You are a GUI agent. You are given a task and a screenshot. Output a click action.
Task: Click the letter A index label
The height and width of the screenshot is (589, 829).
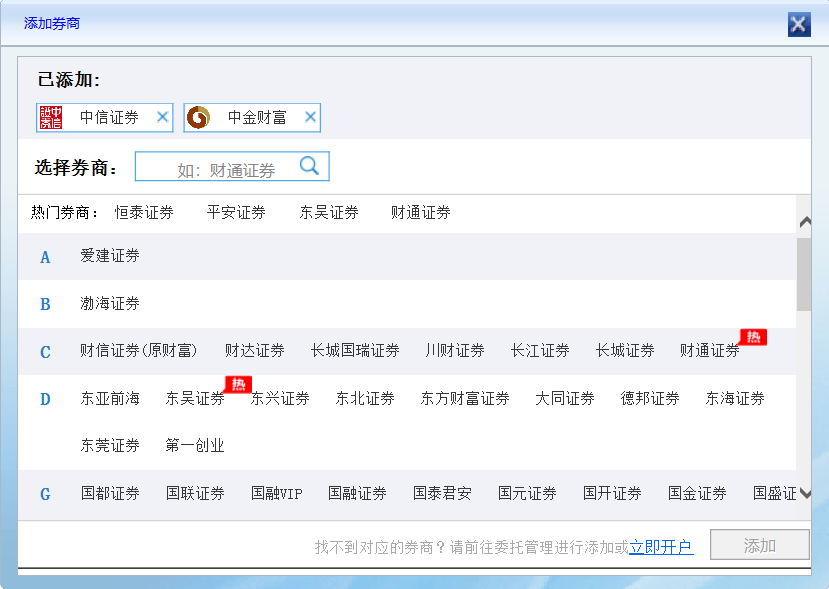[45, 257]
